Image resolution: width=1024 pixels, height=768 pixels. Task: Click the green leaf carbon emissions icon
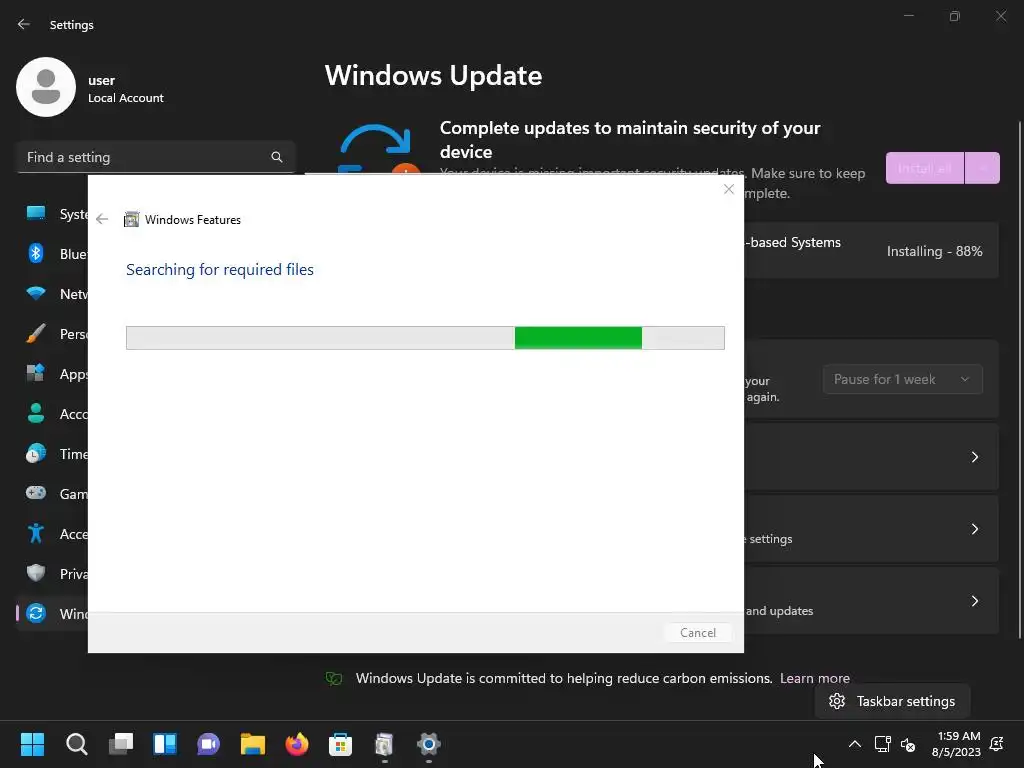tap(334, 679)
